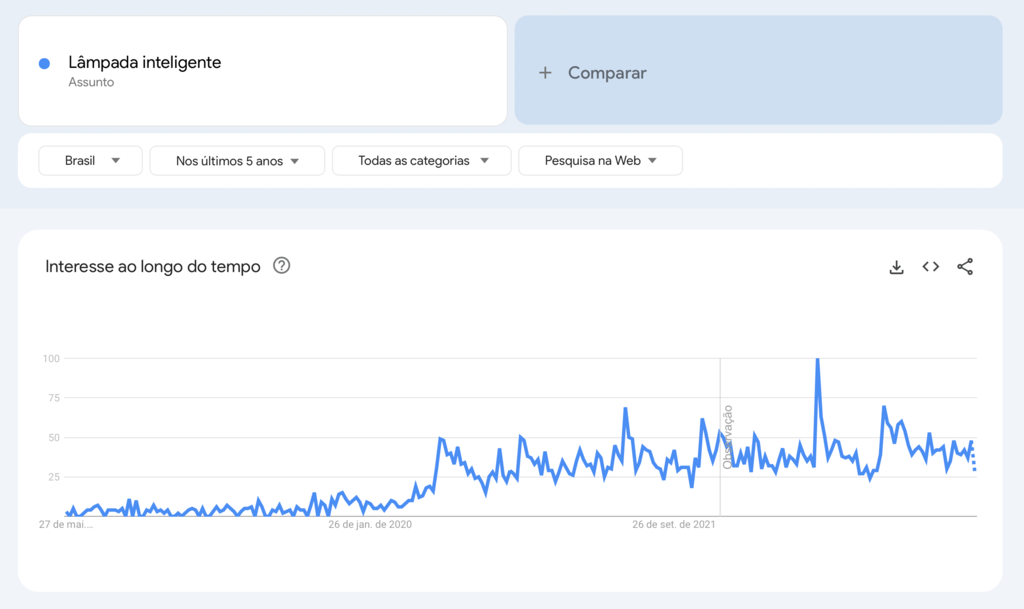
Task: Click the download icon above the chart
Action: 896,266
